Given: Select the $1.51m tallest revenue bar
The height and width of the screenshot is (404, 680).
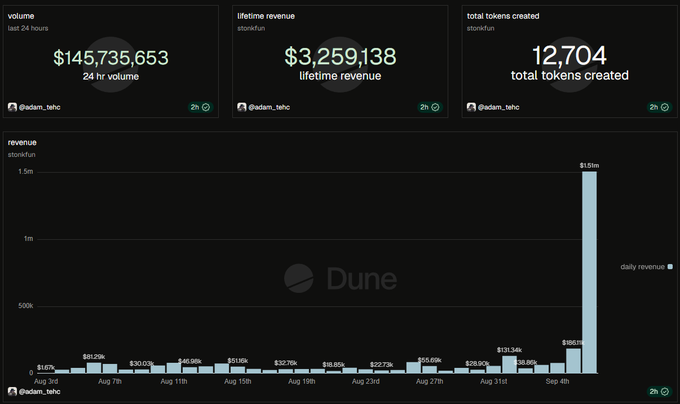Looking at the screenshot, I should (x=589, y=272).
